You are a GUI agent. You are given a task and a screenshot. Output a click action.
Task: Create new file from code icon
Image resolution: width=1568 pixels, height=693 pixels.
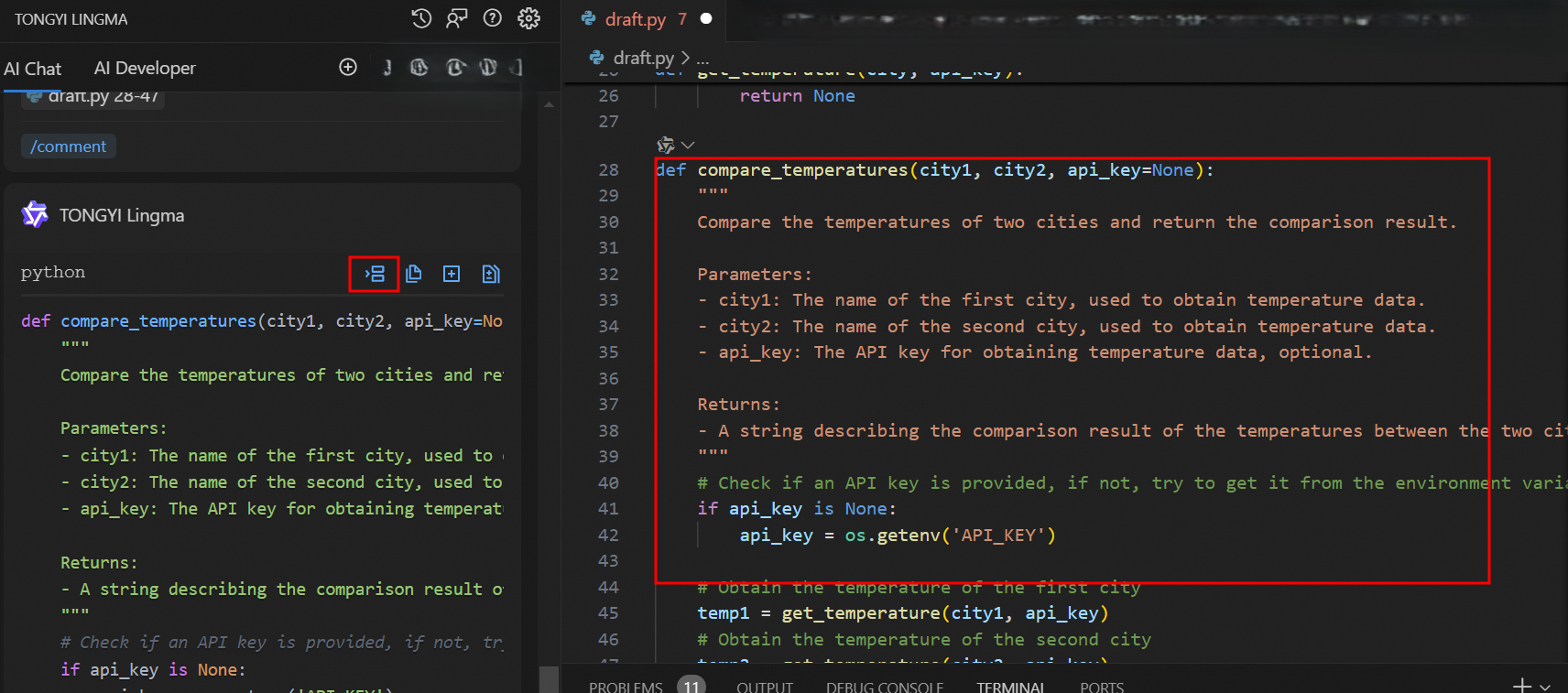coord(452,274)
